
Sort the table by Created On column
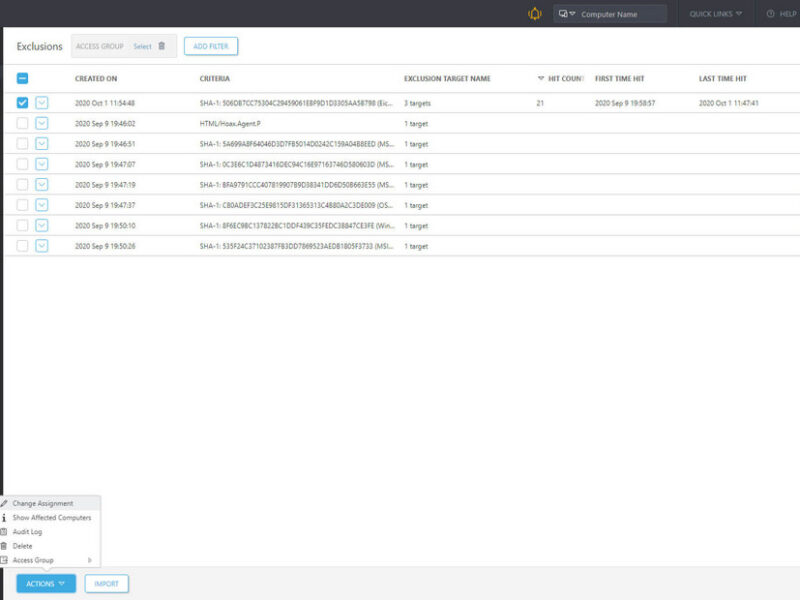96,78
